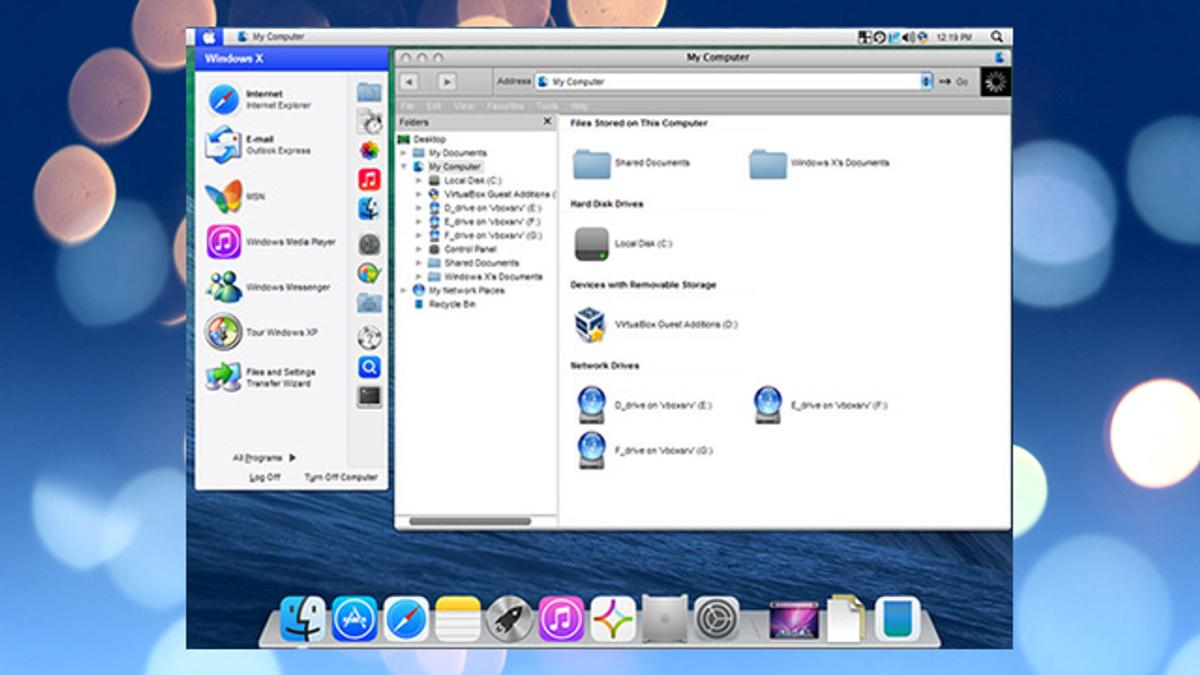
Task: Close the Folders pane
Action: pyautogui.click(x=547, y=121)
